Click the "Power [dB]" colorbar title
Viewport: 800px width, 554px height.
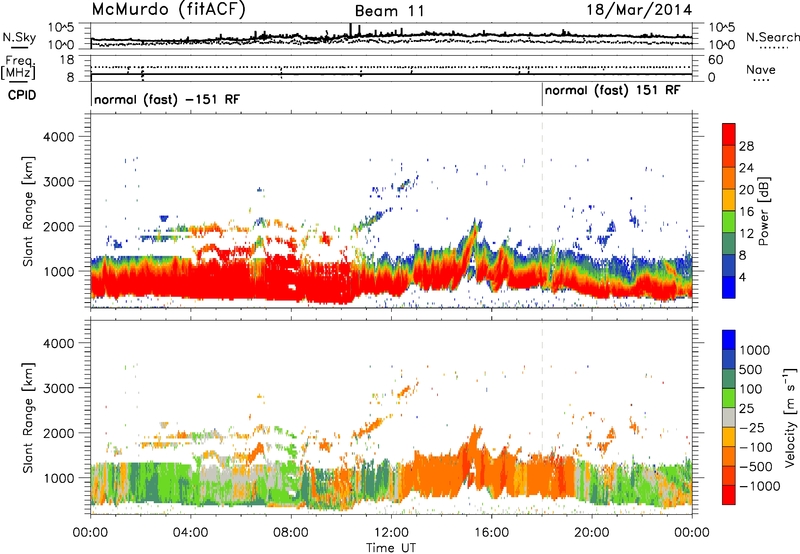[763, 211]
